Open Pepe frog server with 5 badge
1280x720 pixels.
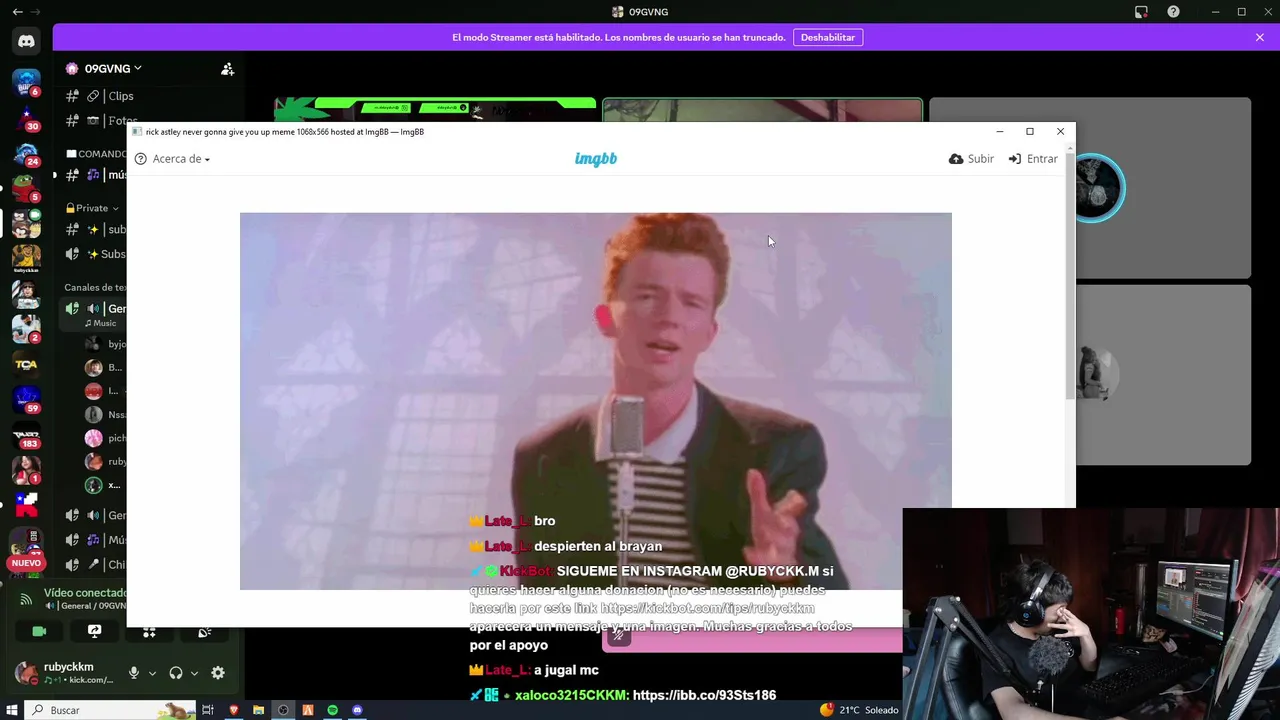[x=26, y=189]
